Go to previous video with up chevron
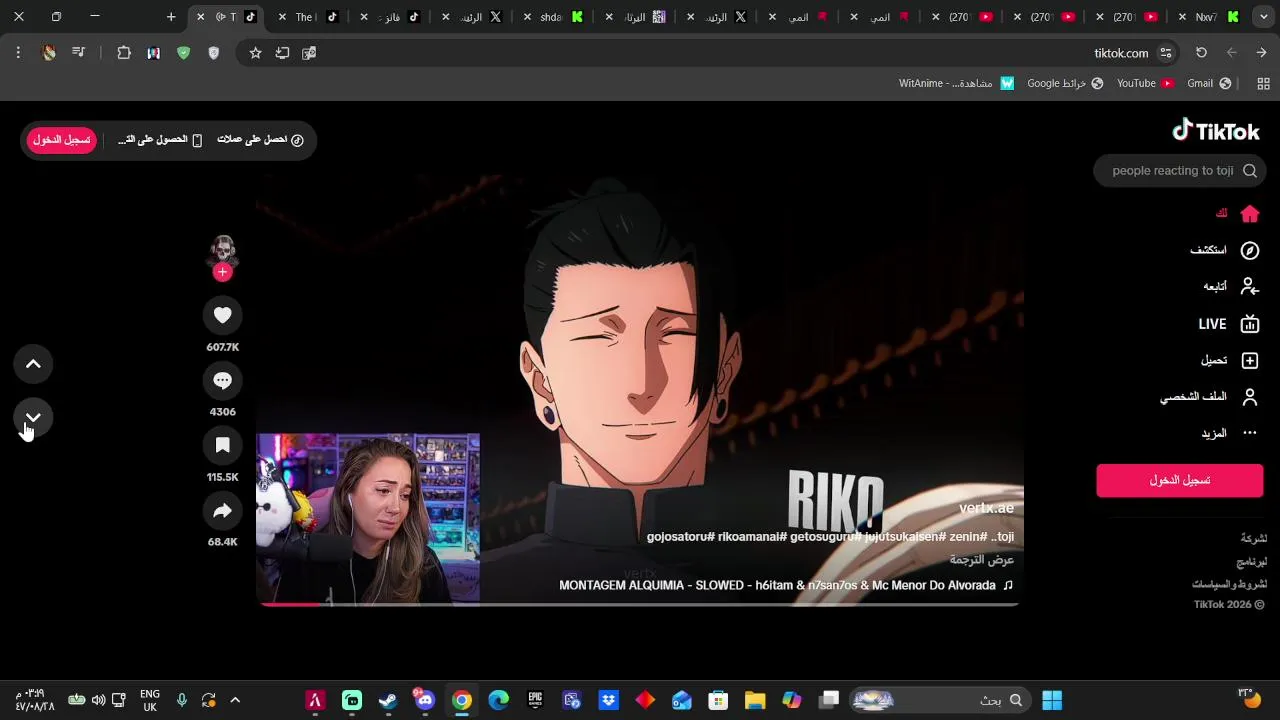This screenshot has width=1280, height=720. click(33, 364)
